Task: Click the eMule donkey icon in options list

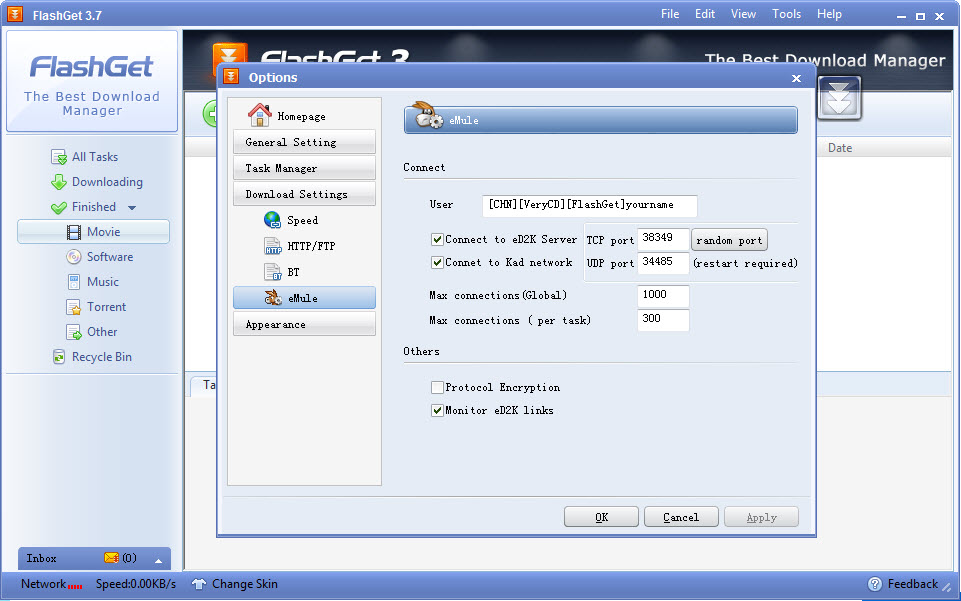Action: (273, 298)
